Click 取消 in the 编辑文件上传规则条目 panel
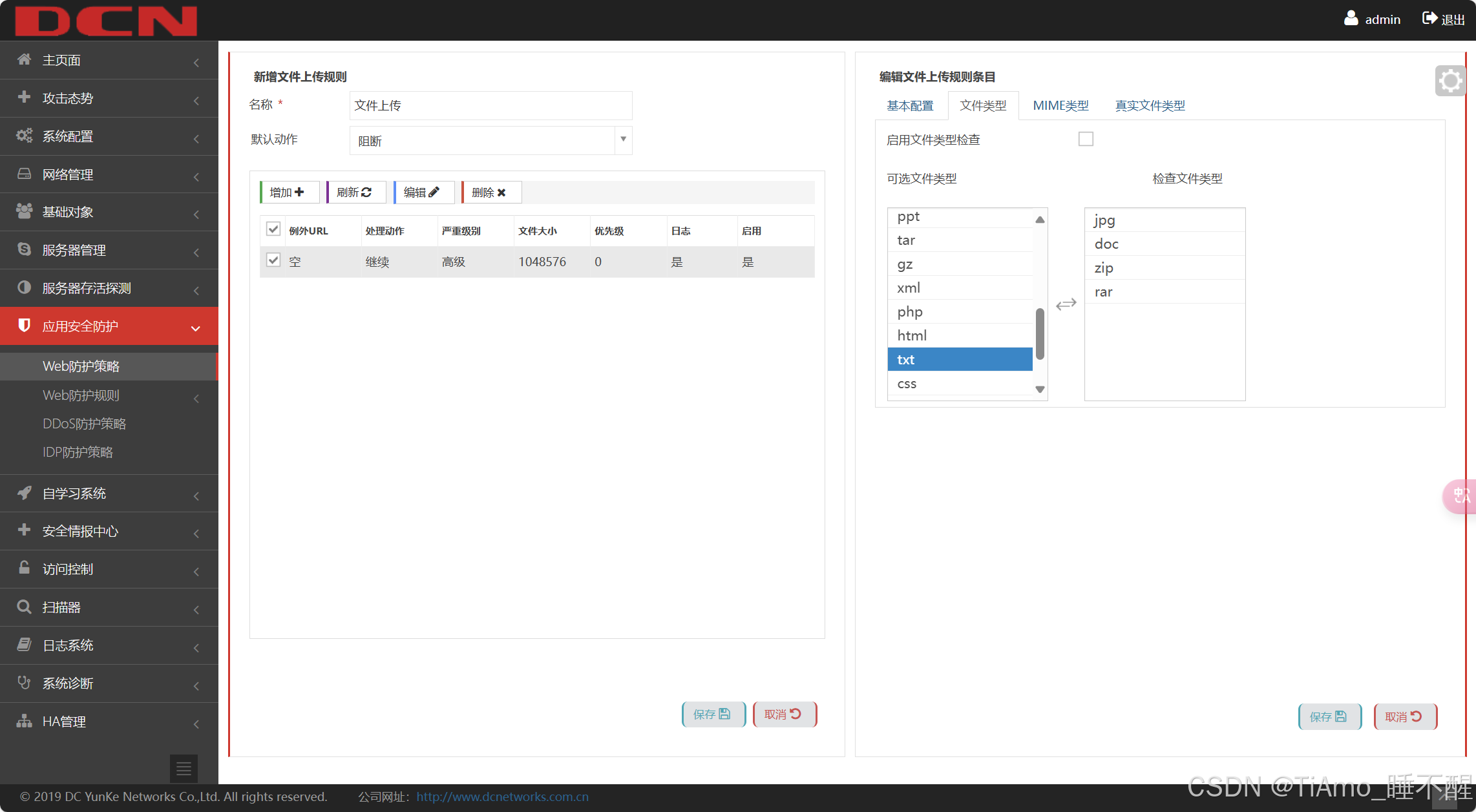1476x812 pixels. coord(1405,717)
